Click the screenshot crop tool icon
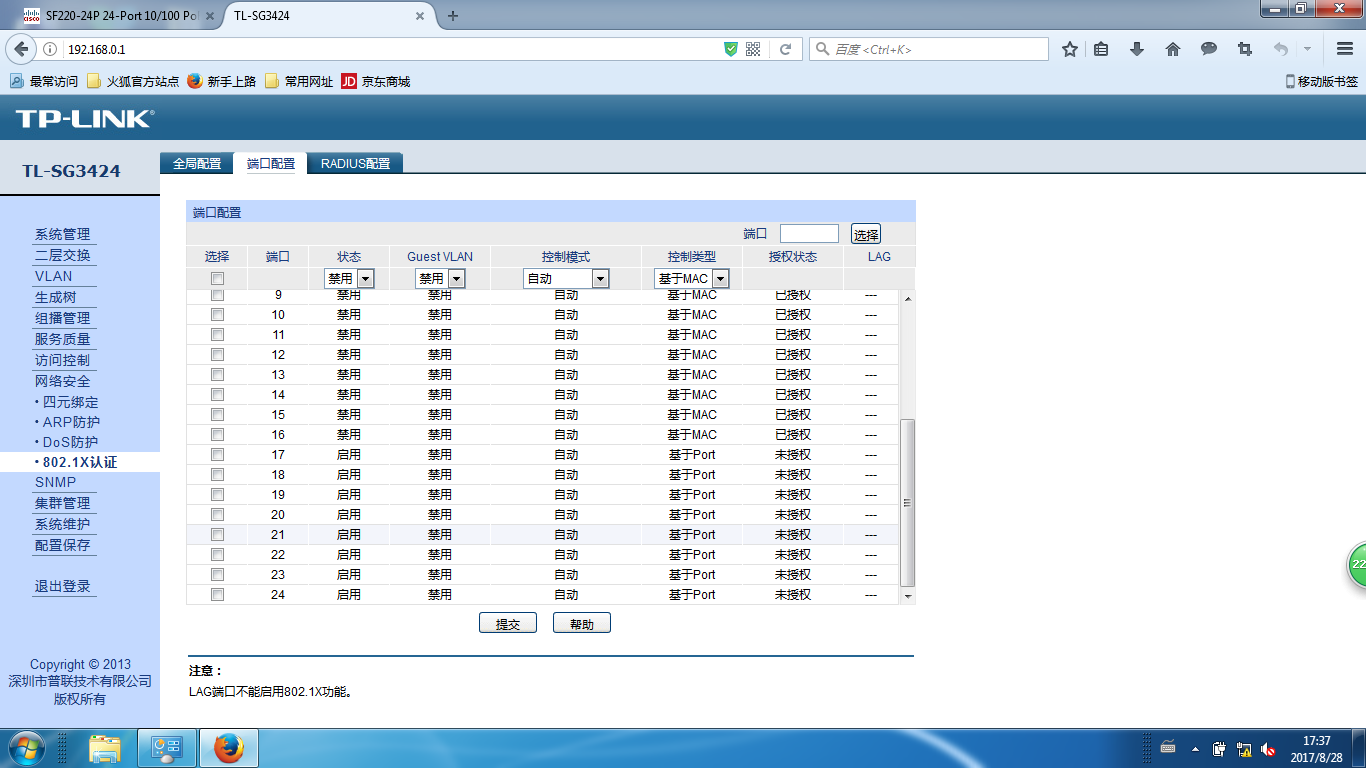 click(x=1245, y=49)
